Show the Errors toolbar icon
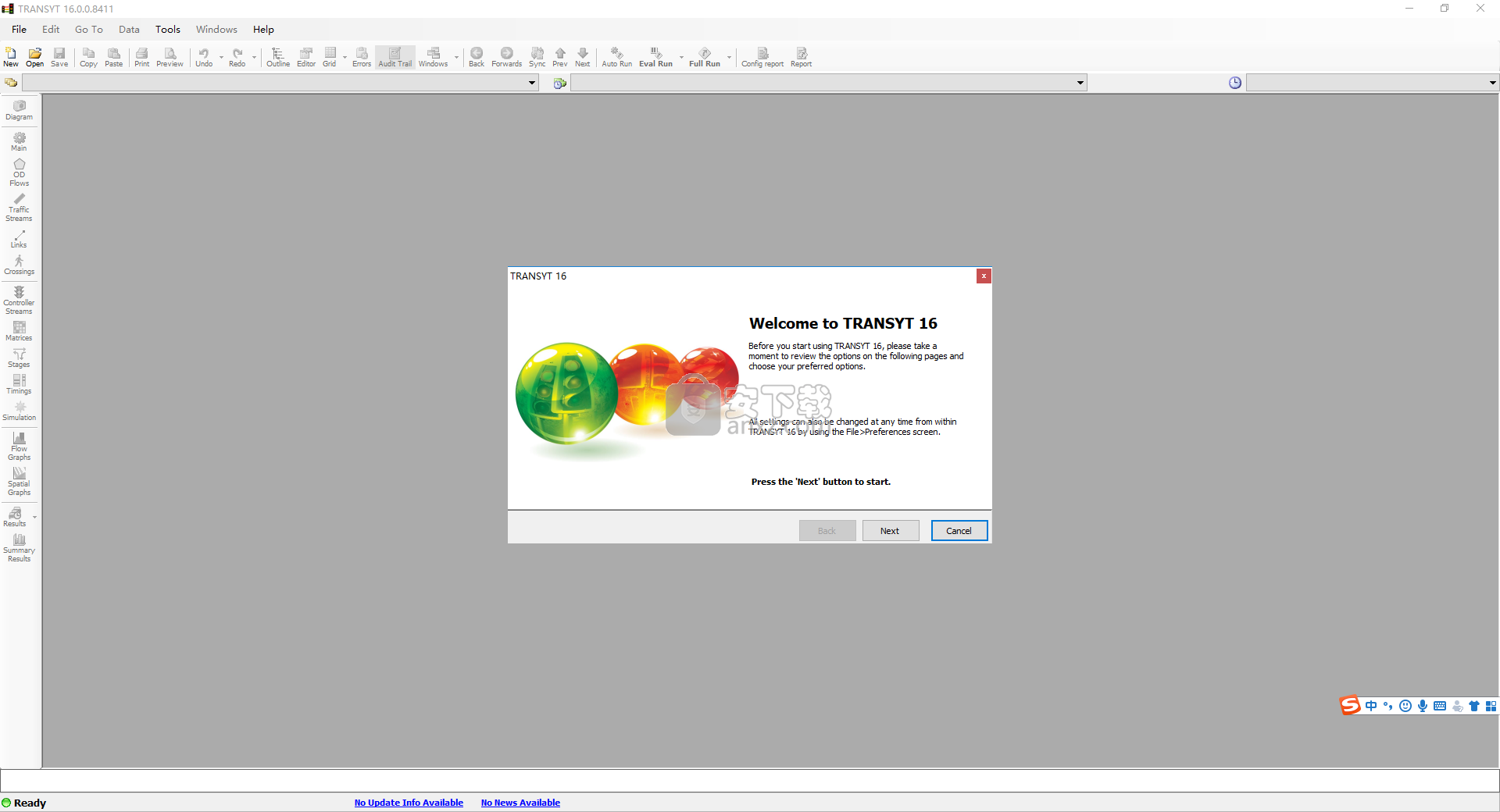This screenshot has height=812, width=1500. (362, 57)
